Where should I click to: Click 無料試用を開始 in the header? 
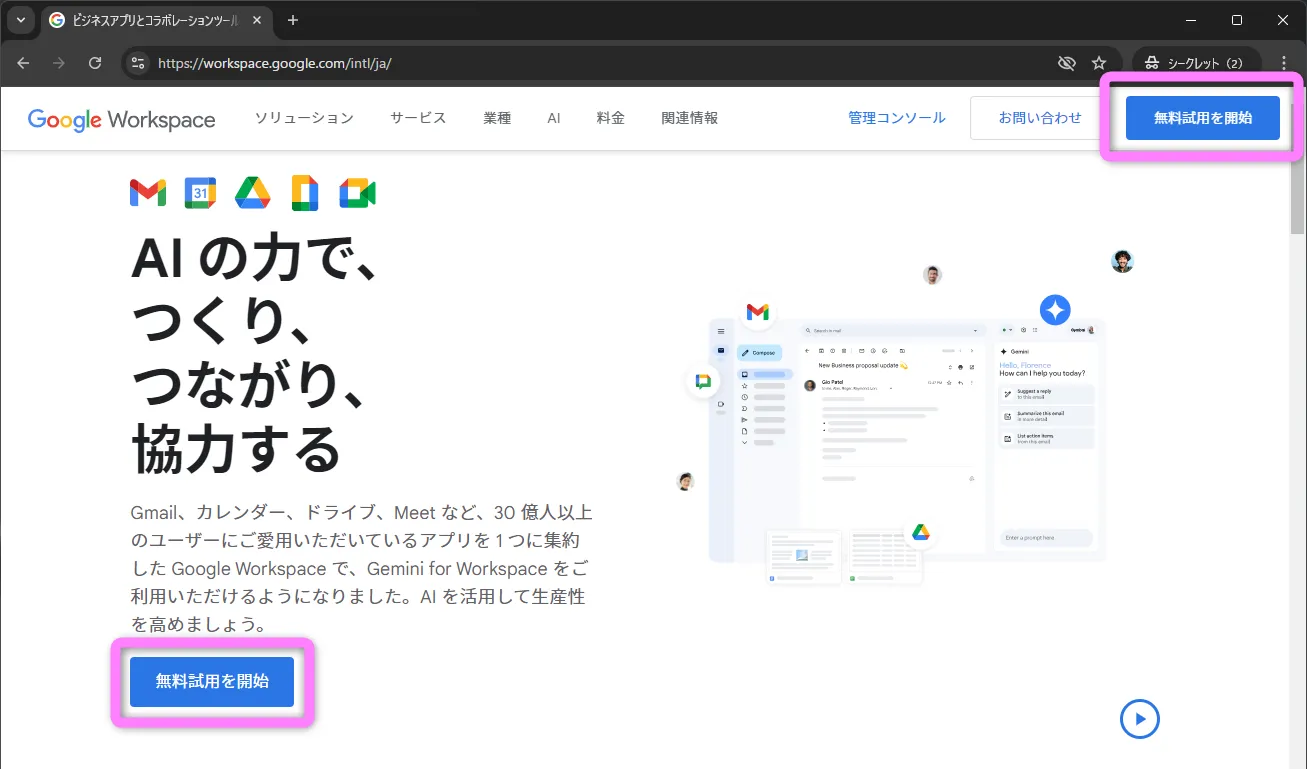1203,118
